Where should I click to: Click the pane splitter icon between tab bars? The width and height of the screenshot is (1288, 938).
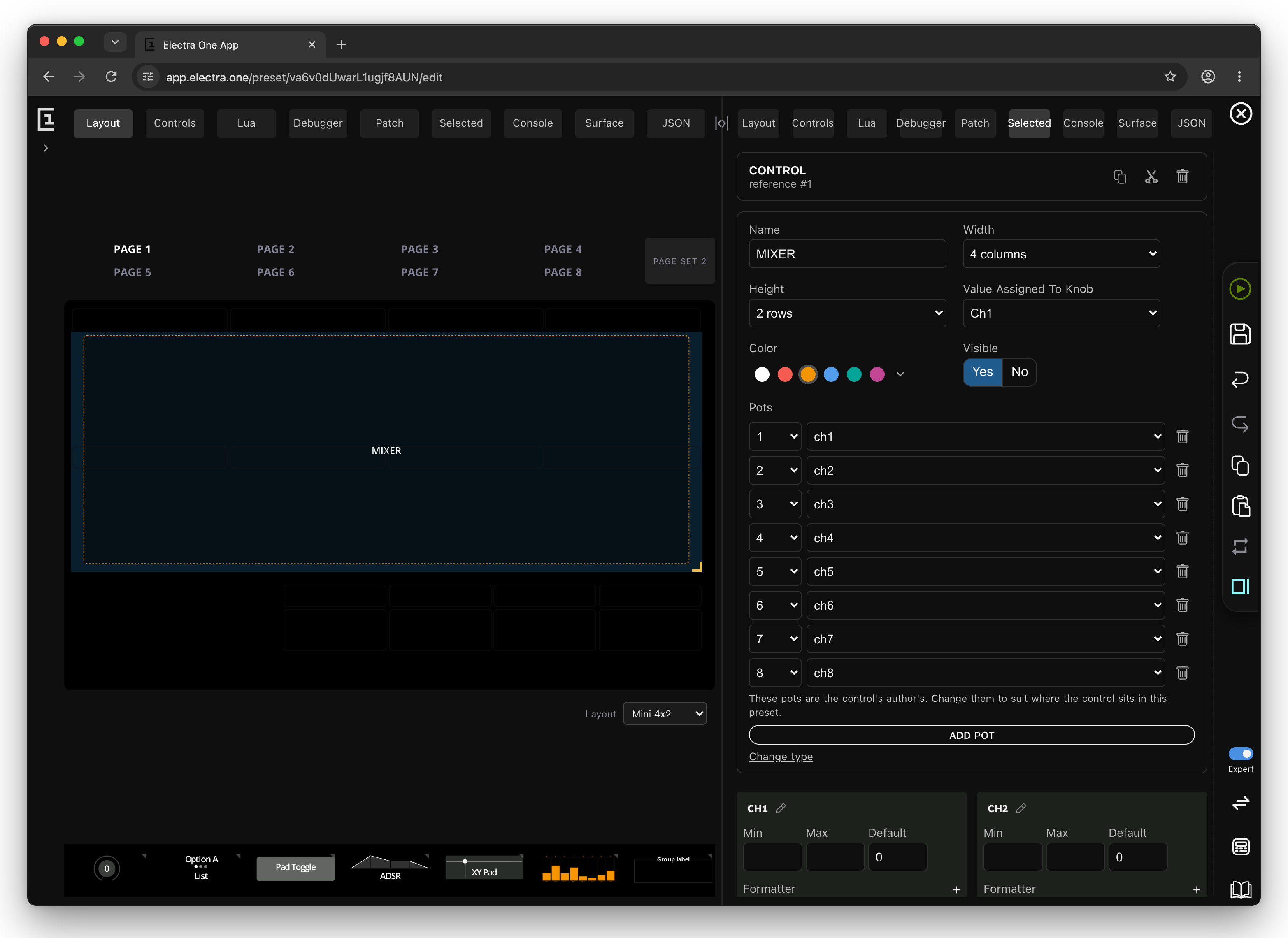(x=721, y=123)
